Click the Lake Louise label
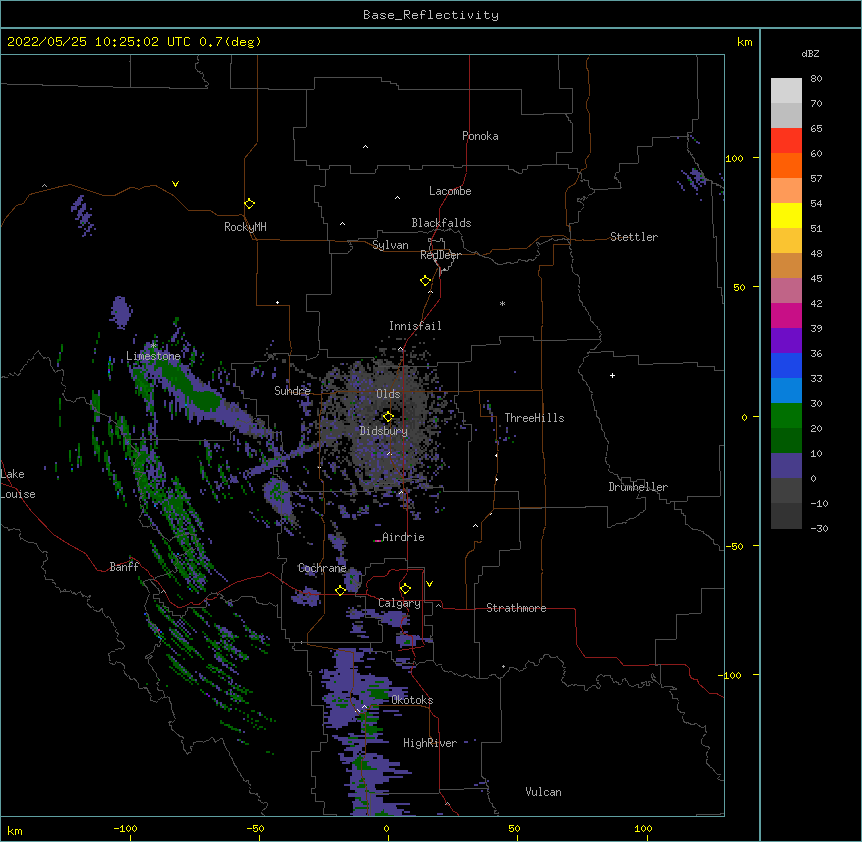Screen dimensions: 862x842 click(x=18, y=484)
